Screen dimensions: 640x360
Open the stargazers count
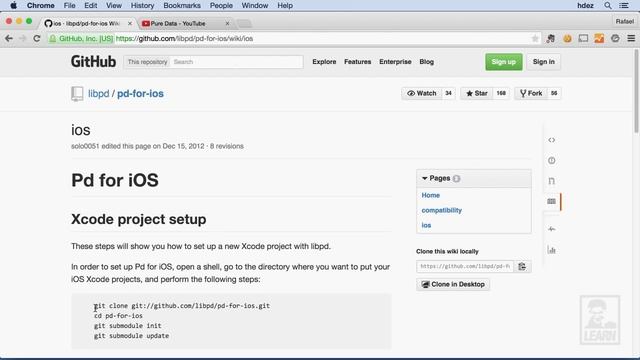(501, 93)
